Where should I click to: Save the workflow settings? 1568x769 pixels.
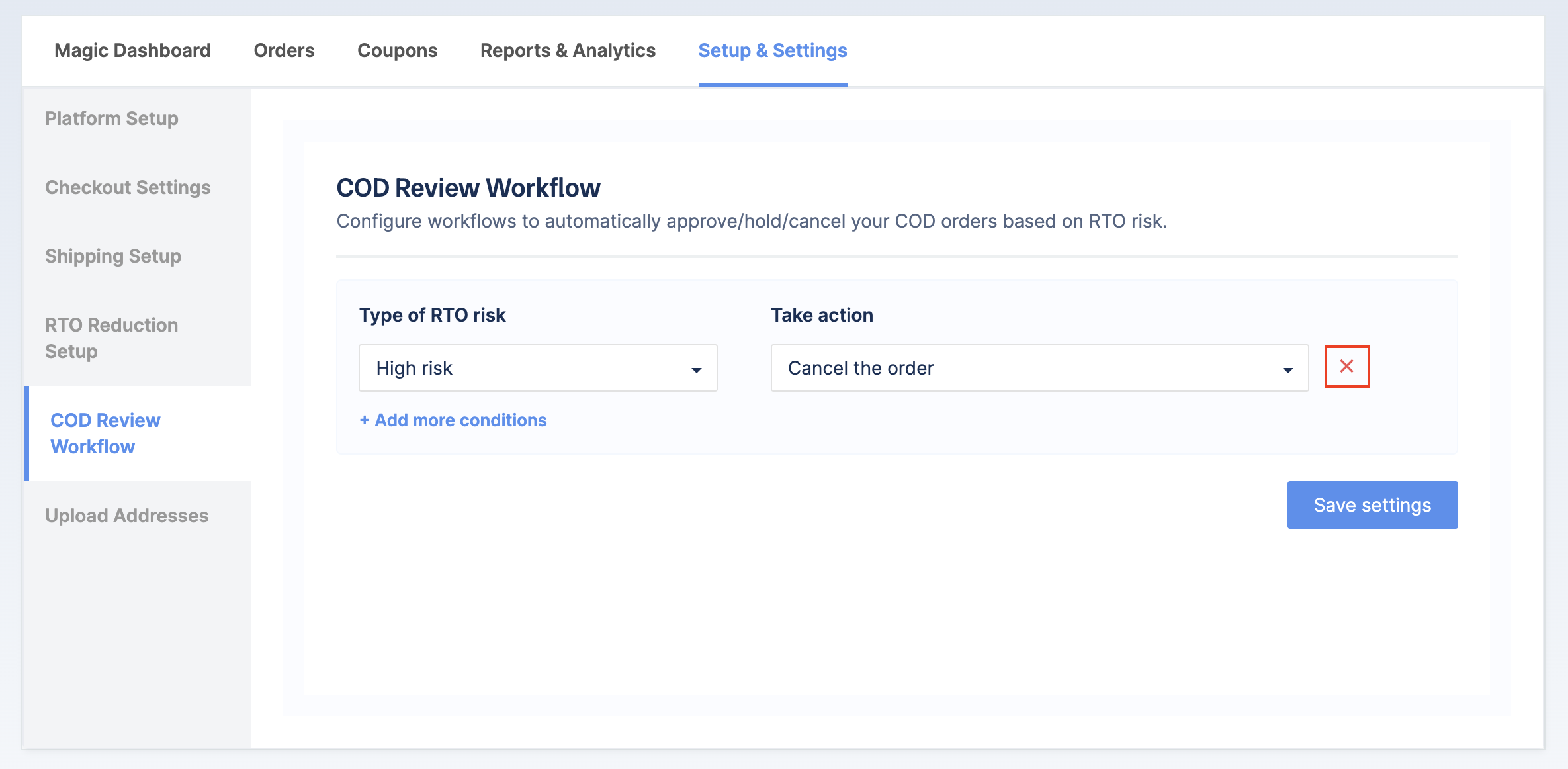(1372, 505)
